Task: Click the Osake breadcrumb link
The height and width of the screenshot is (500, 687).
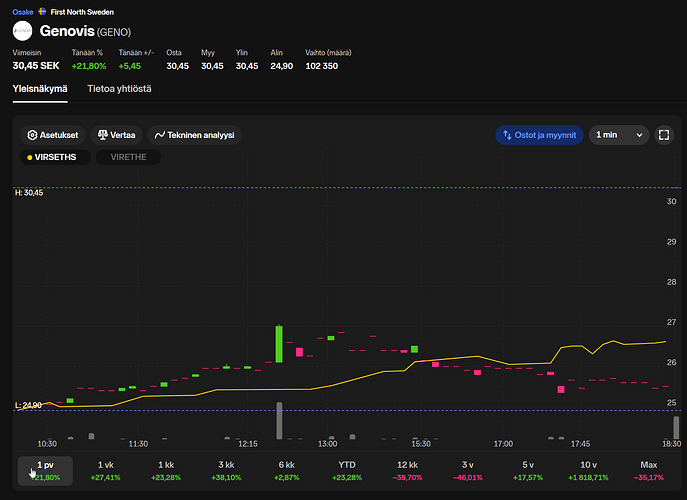Action: [23, 12]
